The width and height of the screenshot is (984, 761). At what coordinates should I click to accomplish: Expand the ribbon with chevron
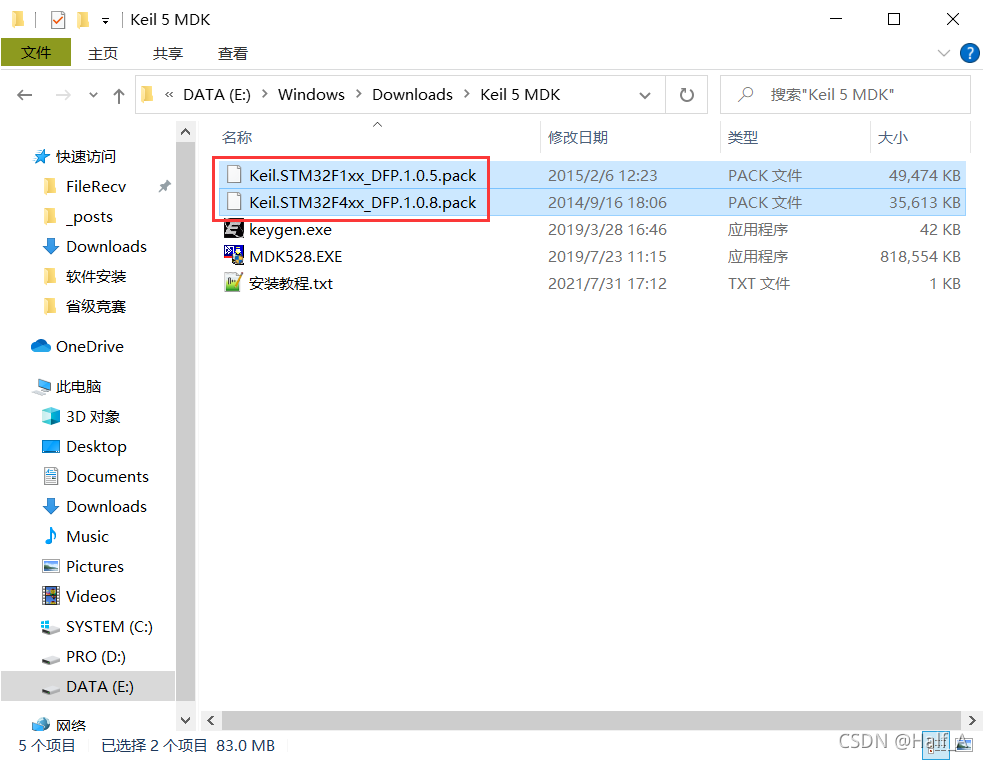coord(943,53)
